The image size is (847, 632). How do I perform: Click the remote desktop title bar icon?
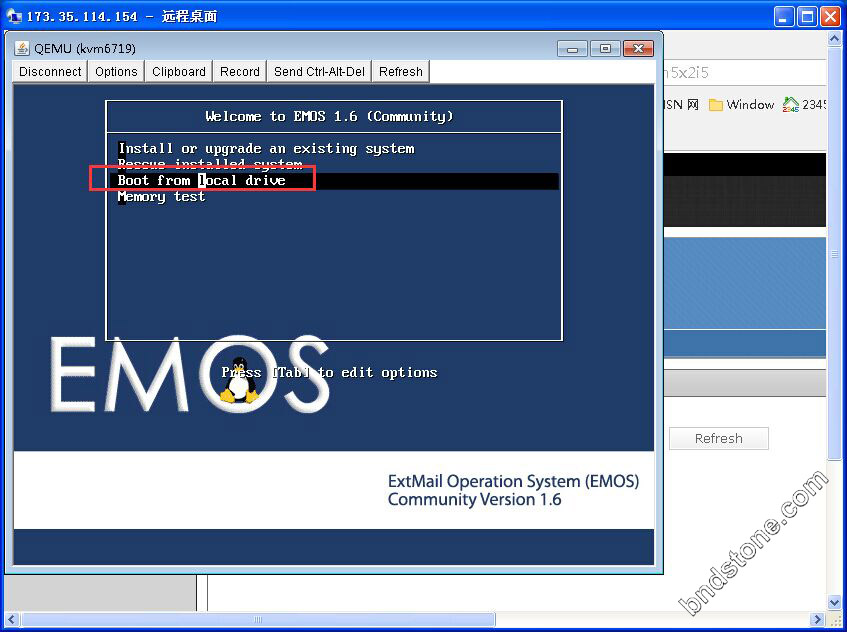click(15, 16)
